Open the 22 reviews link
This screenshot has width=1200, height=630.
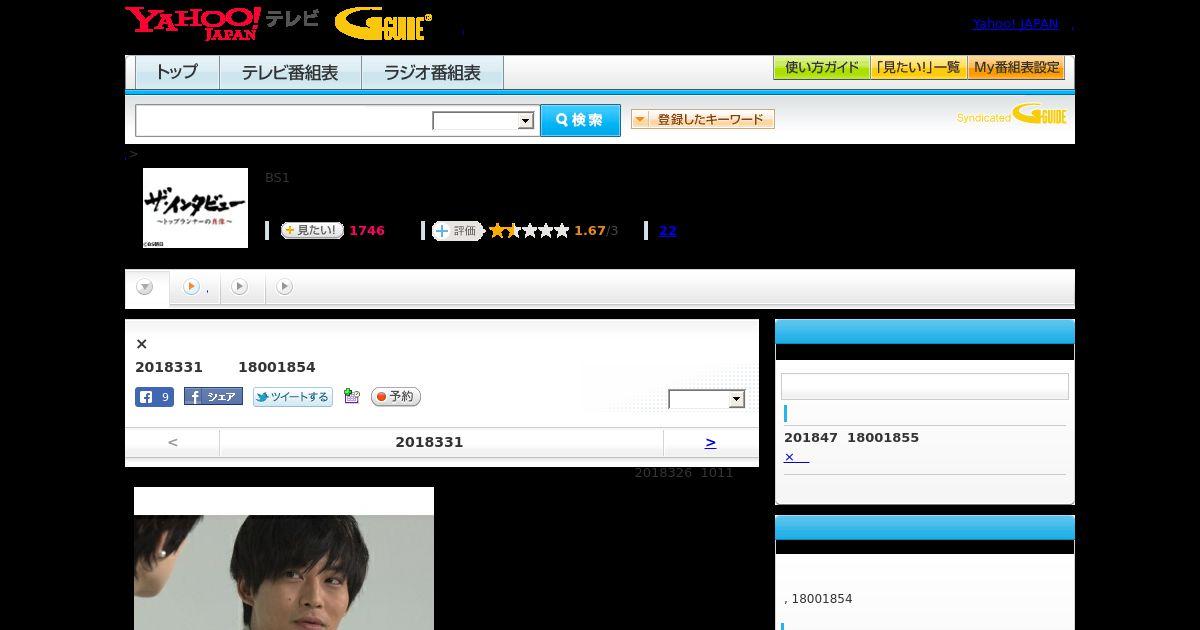click(667, 231)
